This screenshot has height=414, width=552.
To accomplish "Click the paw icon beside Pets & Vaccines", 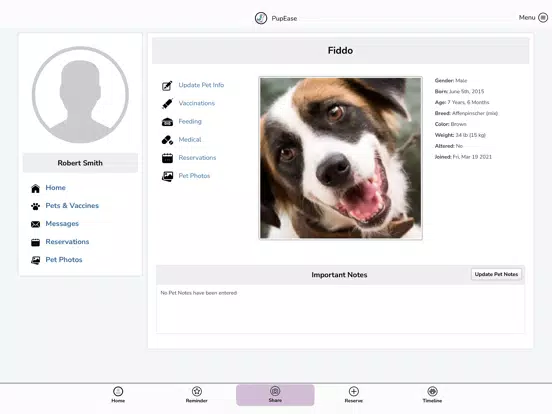I will tap(36, 206).
